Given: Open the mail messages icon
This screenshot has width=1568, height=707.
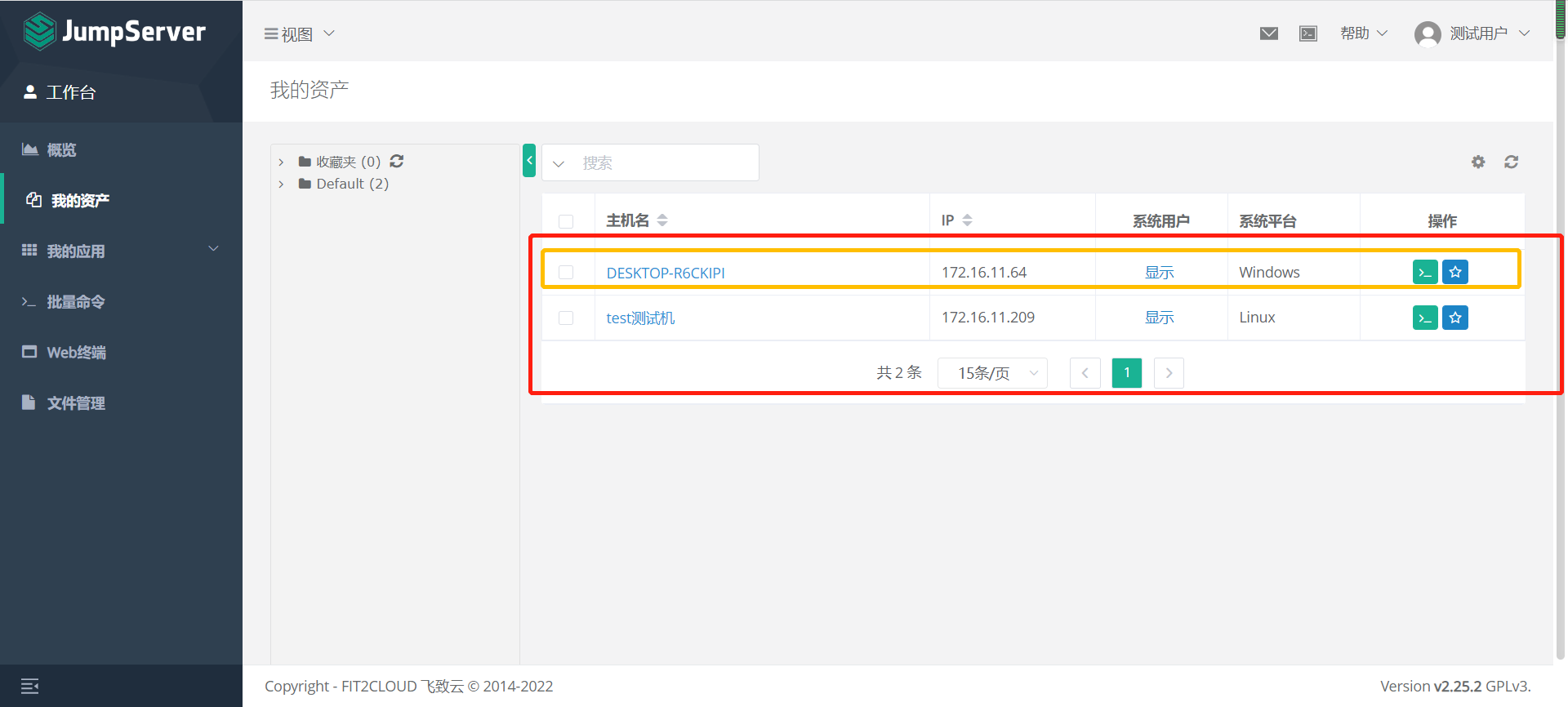Looking at the screenshot, I should [1268, 33].
